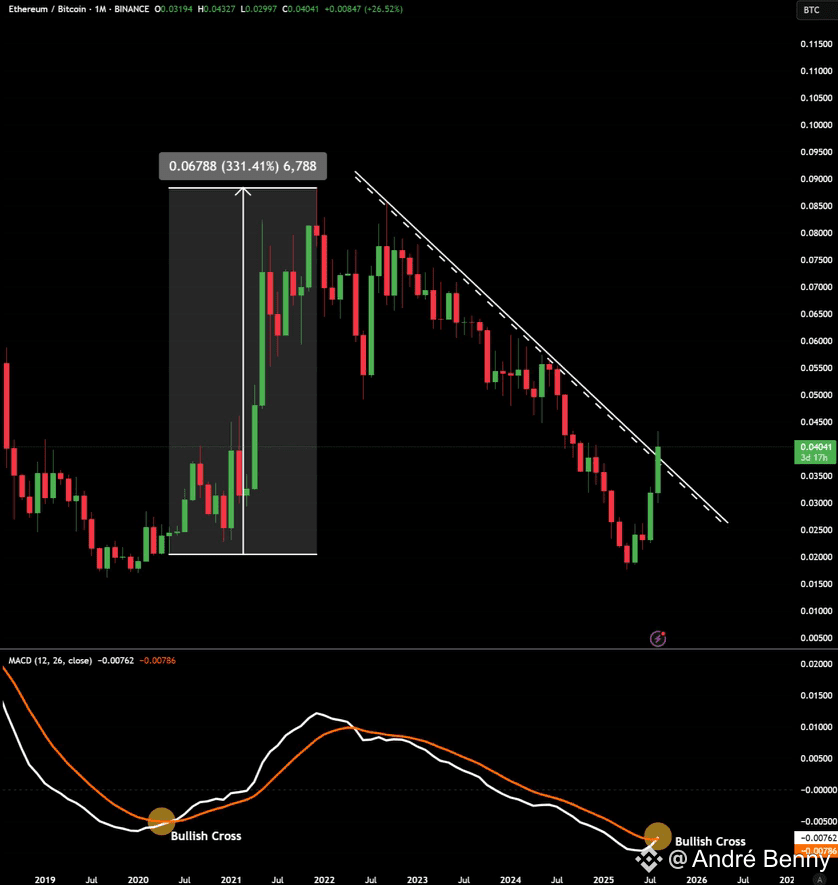Click the 2022 time axis label
The width and height of the screenshot is (838, 885).
pyautogui.click(x=324, y=879)
